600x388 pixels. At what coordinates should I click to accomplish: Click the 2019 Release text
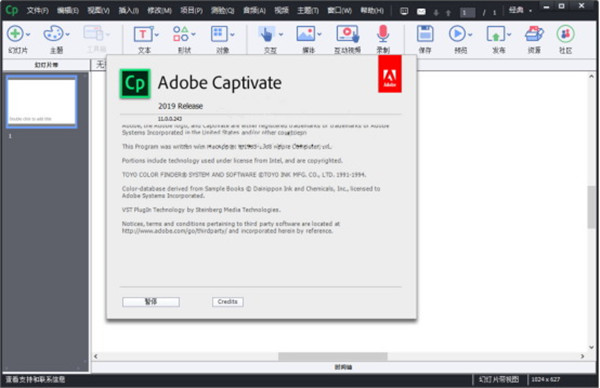point(181,106)
